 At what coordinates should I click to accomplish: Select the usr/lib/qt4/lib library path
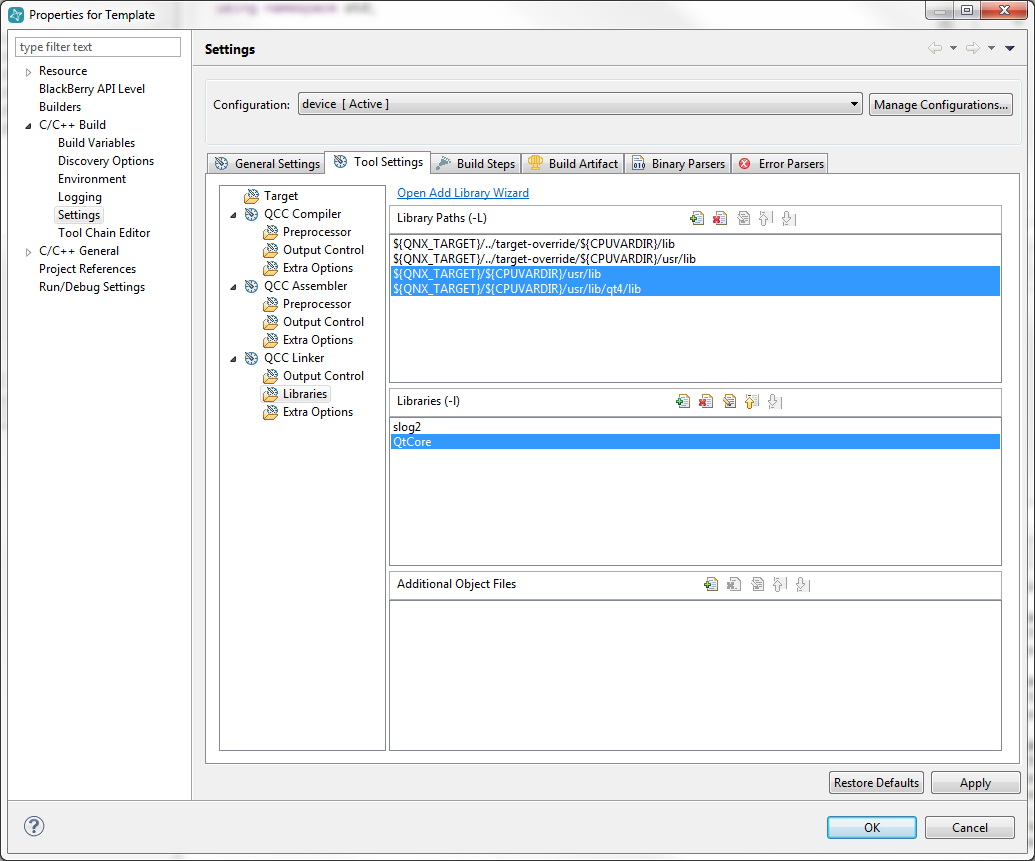tap(695, 289)
